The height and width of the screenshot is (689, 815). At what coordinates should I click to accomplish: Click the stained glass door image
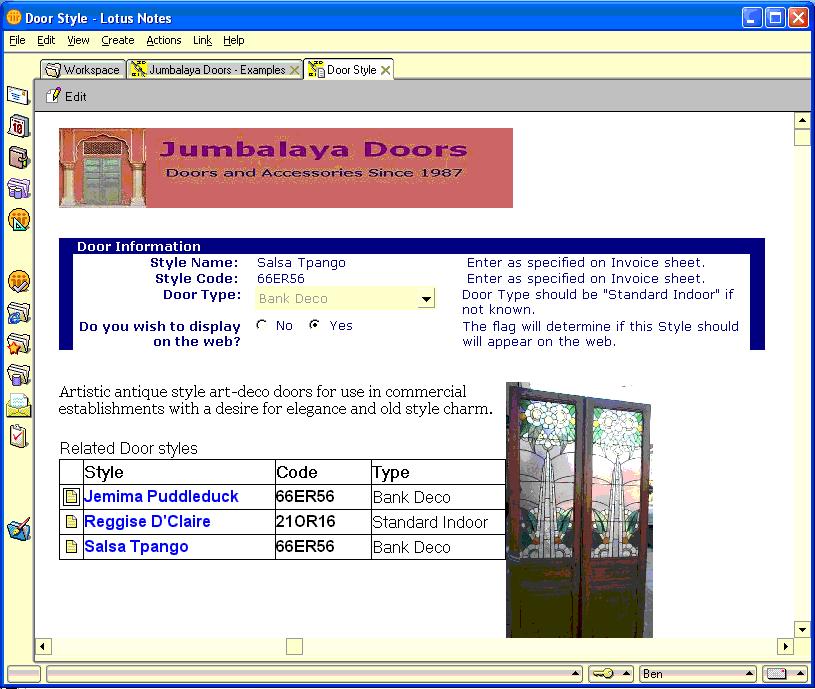click(x=579, y=510)
